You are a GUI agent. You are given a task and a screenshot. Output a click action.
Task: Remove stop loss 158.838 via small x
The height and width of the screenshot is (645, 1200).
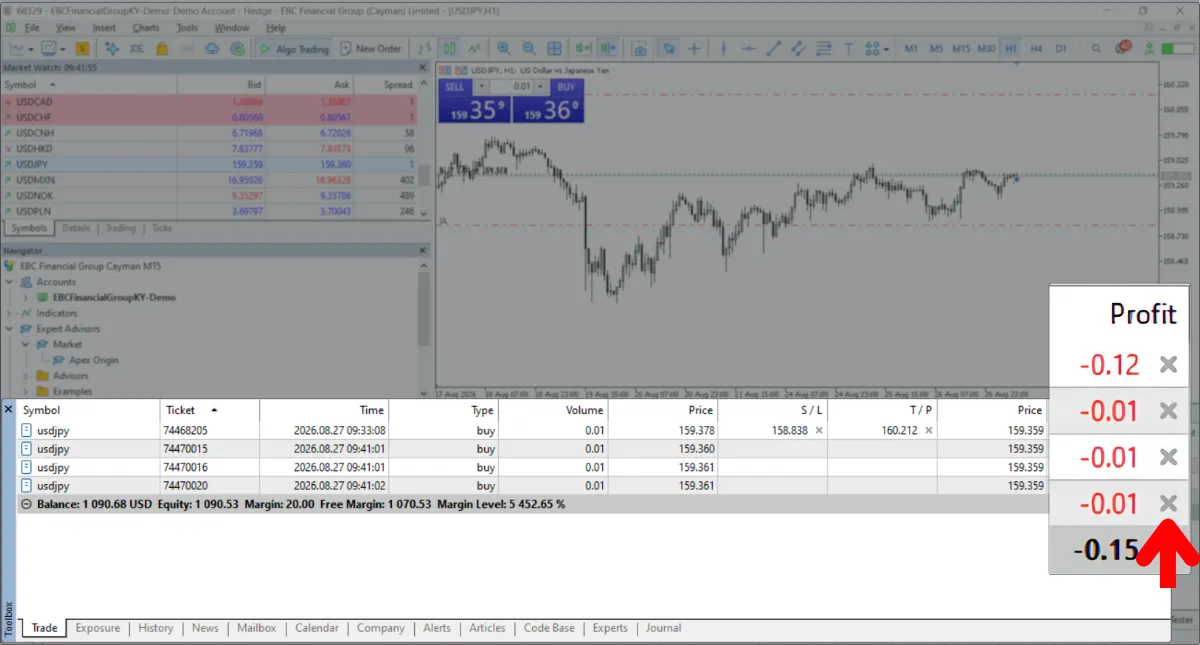coord(819,431)
